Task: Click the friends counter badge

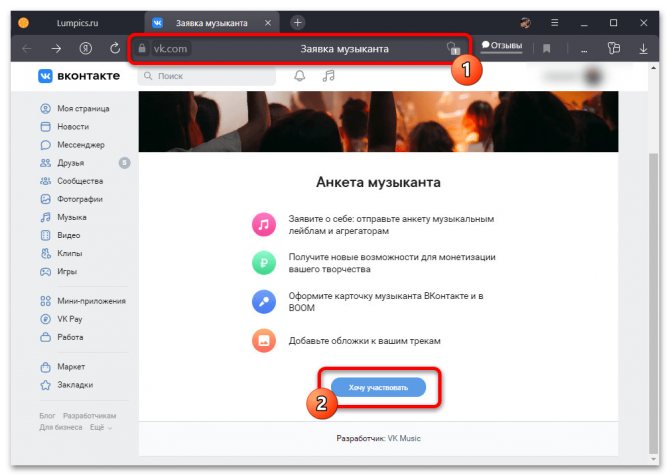Action: pos(124,163)
